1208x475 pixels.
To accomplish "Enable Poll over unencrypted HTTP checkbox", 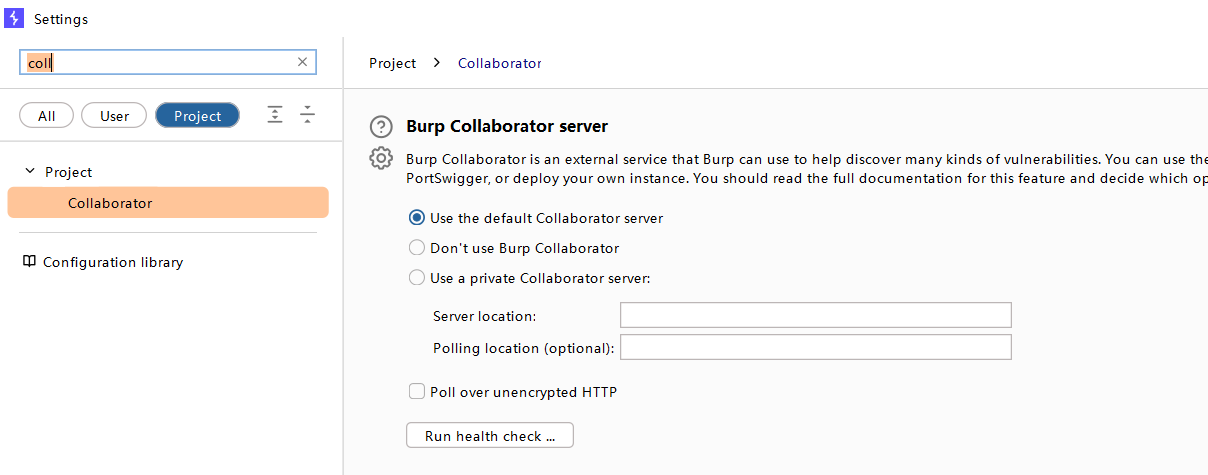I will pyautogui.click(x=417, y=392).
